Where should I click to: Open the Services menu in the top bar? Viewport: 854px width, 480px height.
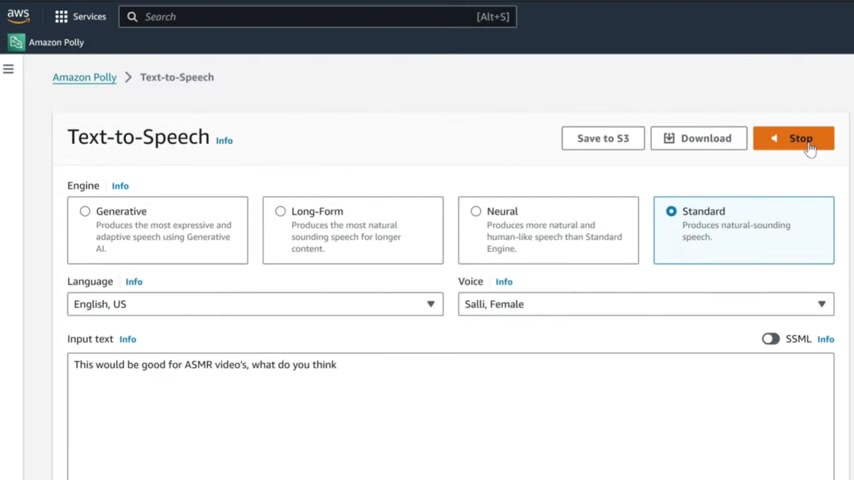point(81,17)
